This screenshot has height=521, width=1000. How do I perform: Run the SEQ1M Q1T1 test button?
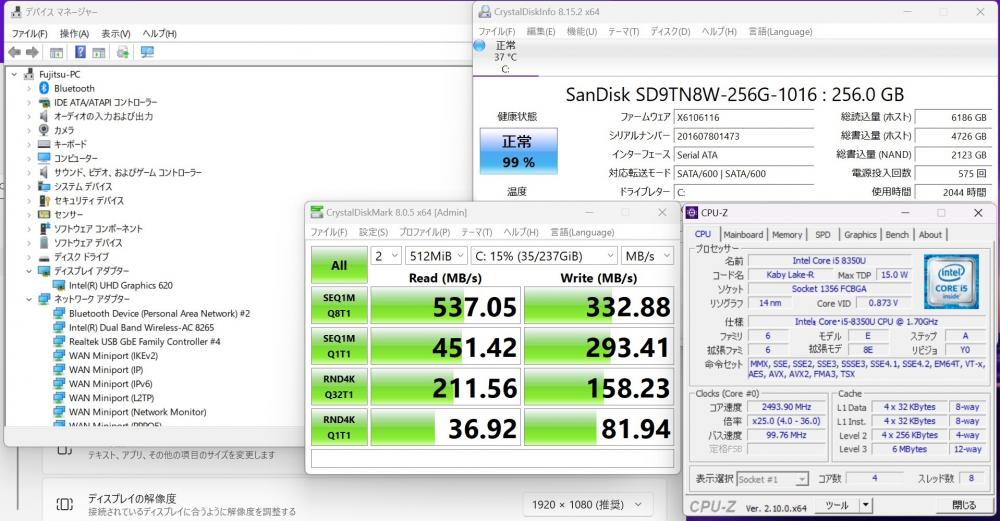tap(339, 346)
